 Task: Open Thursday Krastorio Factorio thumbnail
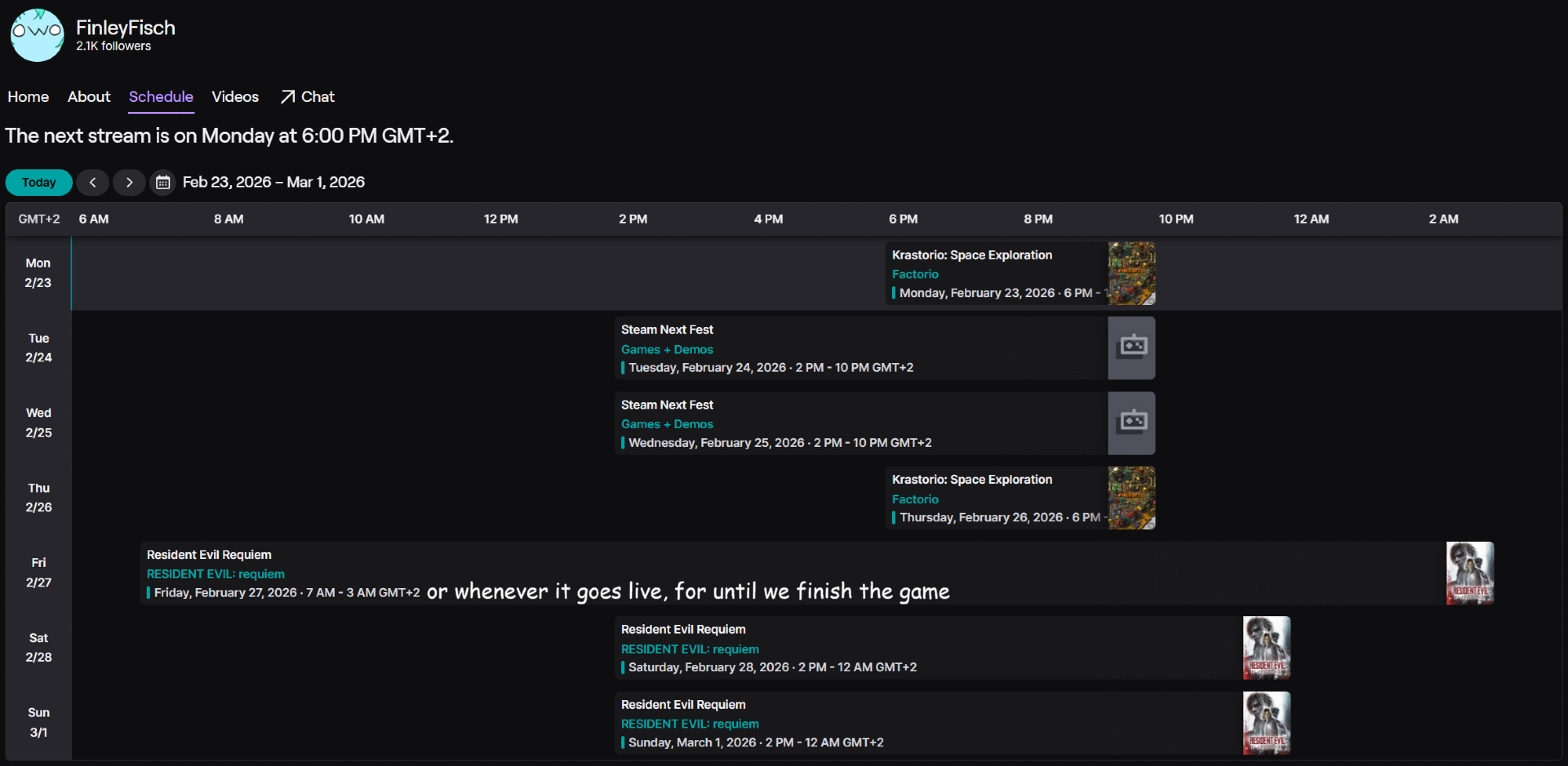coord(1131,498)
